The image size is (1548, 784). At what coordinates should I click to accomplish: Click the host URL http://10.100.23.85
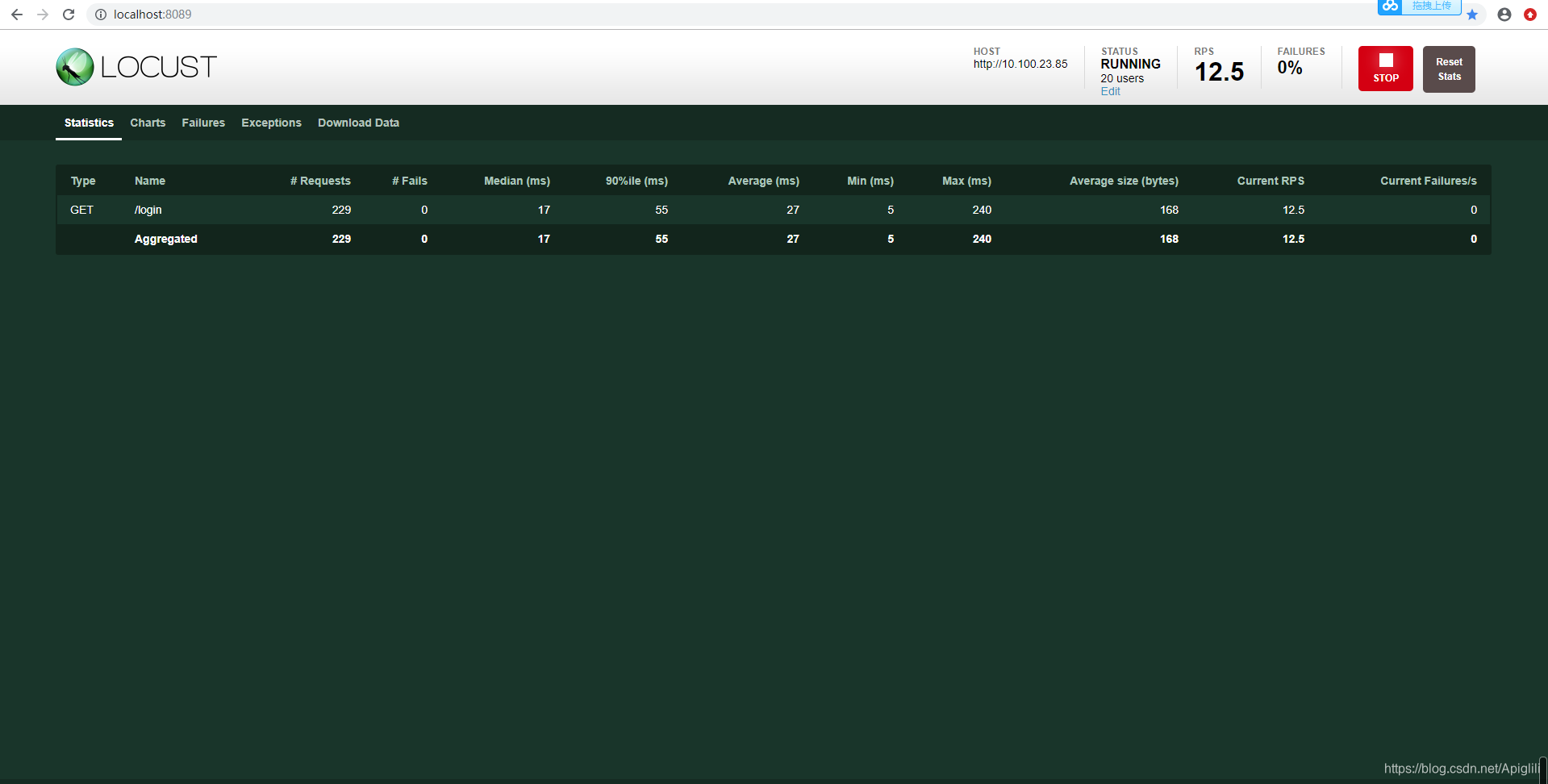click(1020, 64)
